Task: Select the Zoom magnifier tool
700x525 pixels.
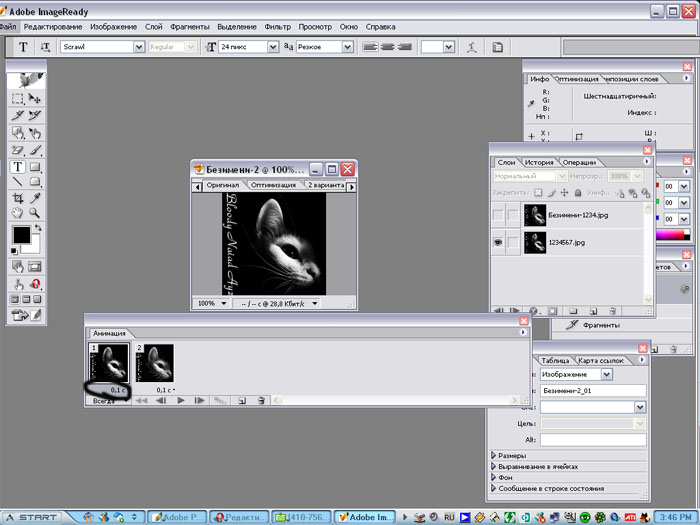Action: pyautogui.click(x=35, y=213)
